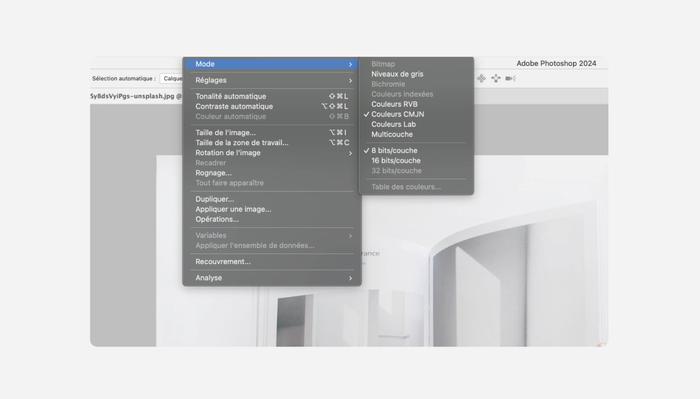
Task: Select Couleurs RVB color mode
Action: tap(416, 104)
